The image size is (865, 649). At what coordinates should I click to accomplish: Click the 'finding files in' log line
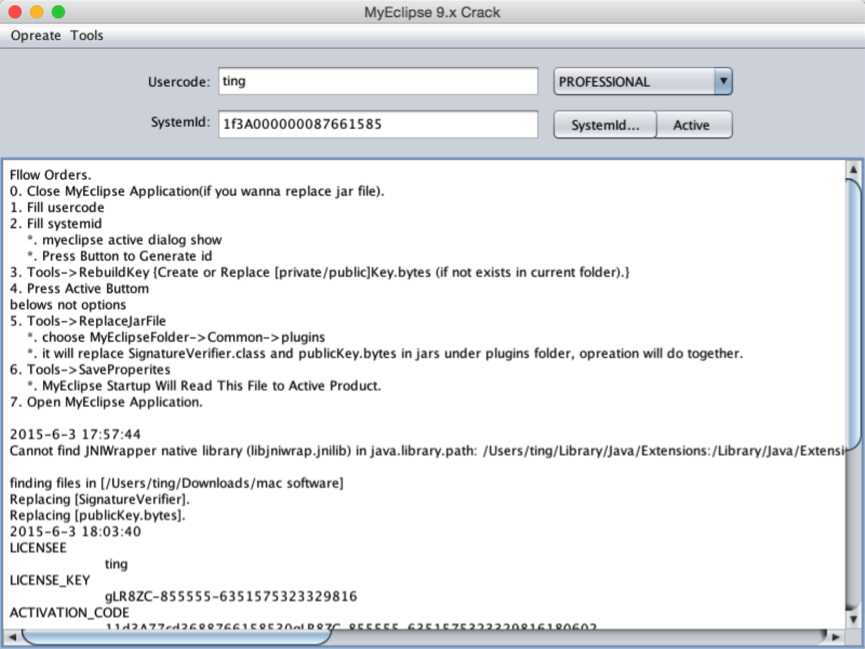[177, 483]
